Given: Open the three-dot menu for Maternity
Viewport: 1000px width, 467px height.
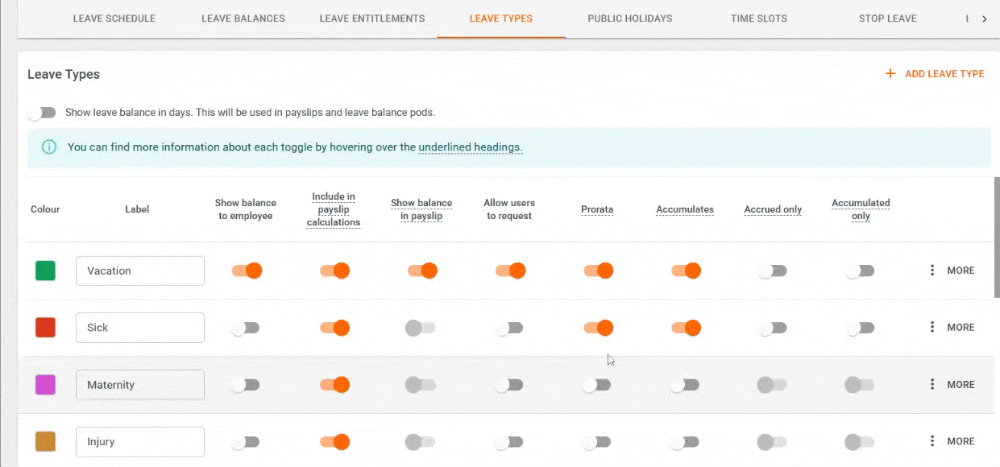Looking at the screenshot, I should (x=932, y=385).
